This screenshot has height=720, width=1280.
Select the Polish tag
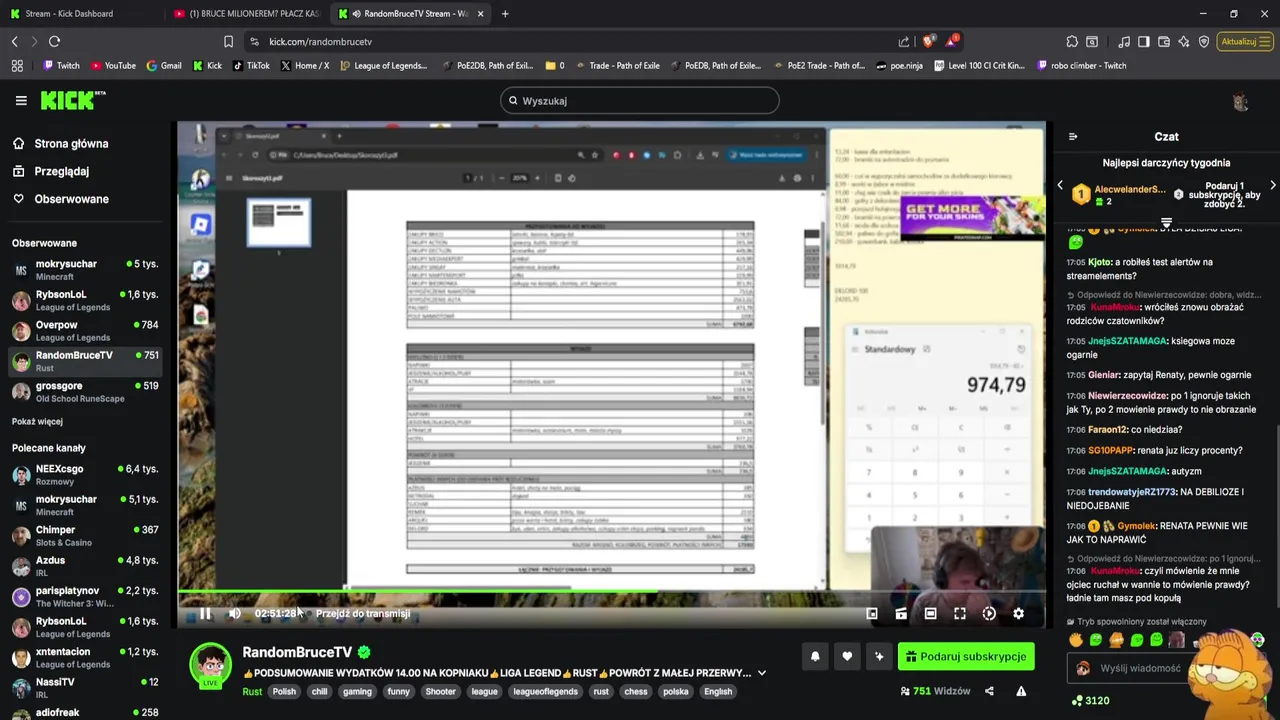(284, 692)
